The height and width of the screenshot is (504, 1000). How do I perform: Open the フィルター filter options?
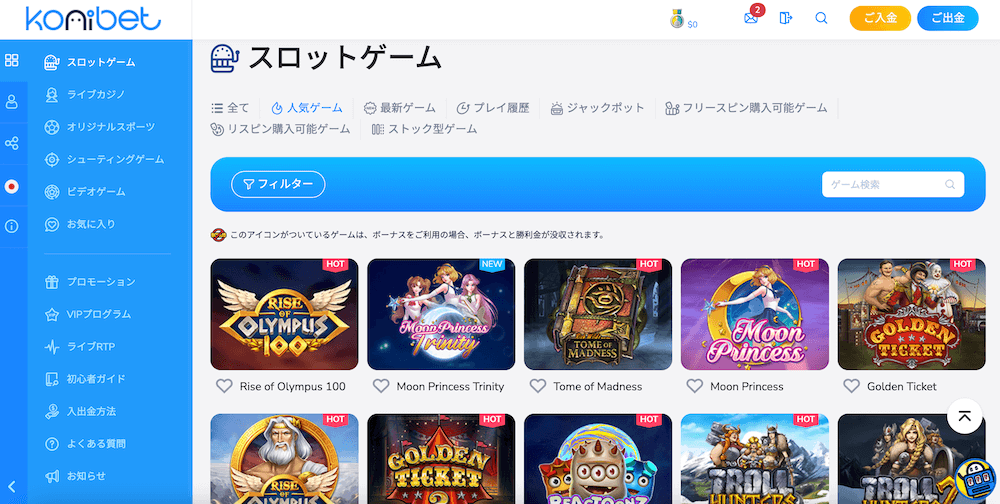(278, 184)
